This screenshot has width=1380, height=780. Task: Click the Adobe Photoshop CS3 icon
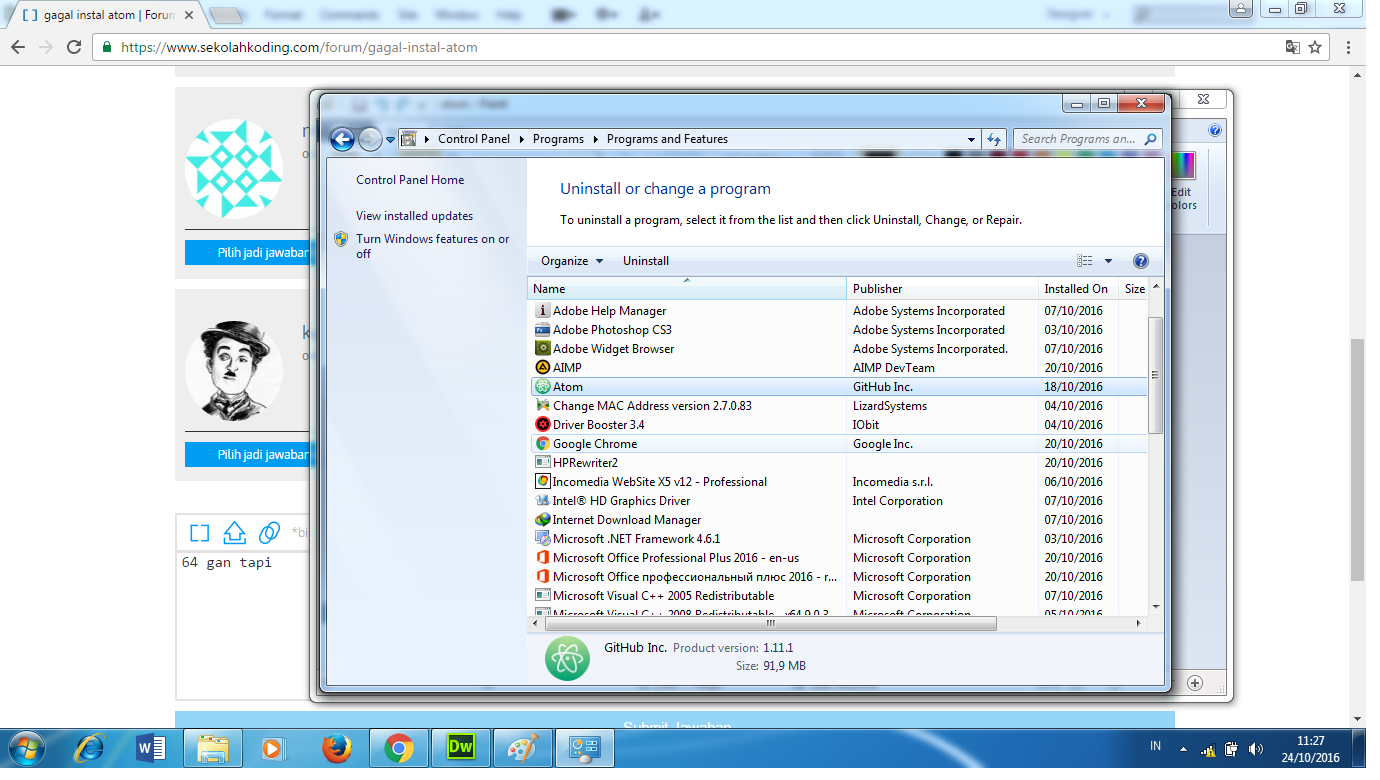coord(543,329)
